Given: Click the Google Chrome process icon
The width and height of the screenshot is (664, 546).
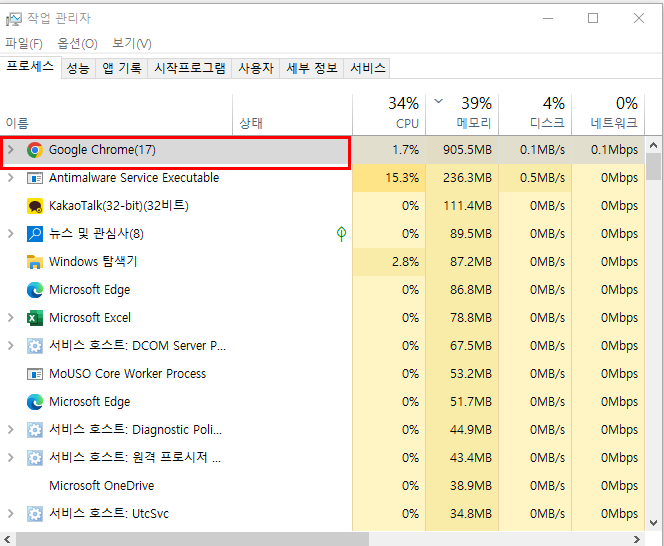Looking at the screenshot, I should click(35, 150).
